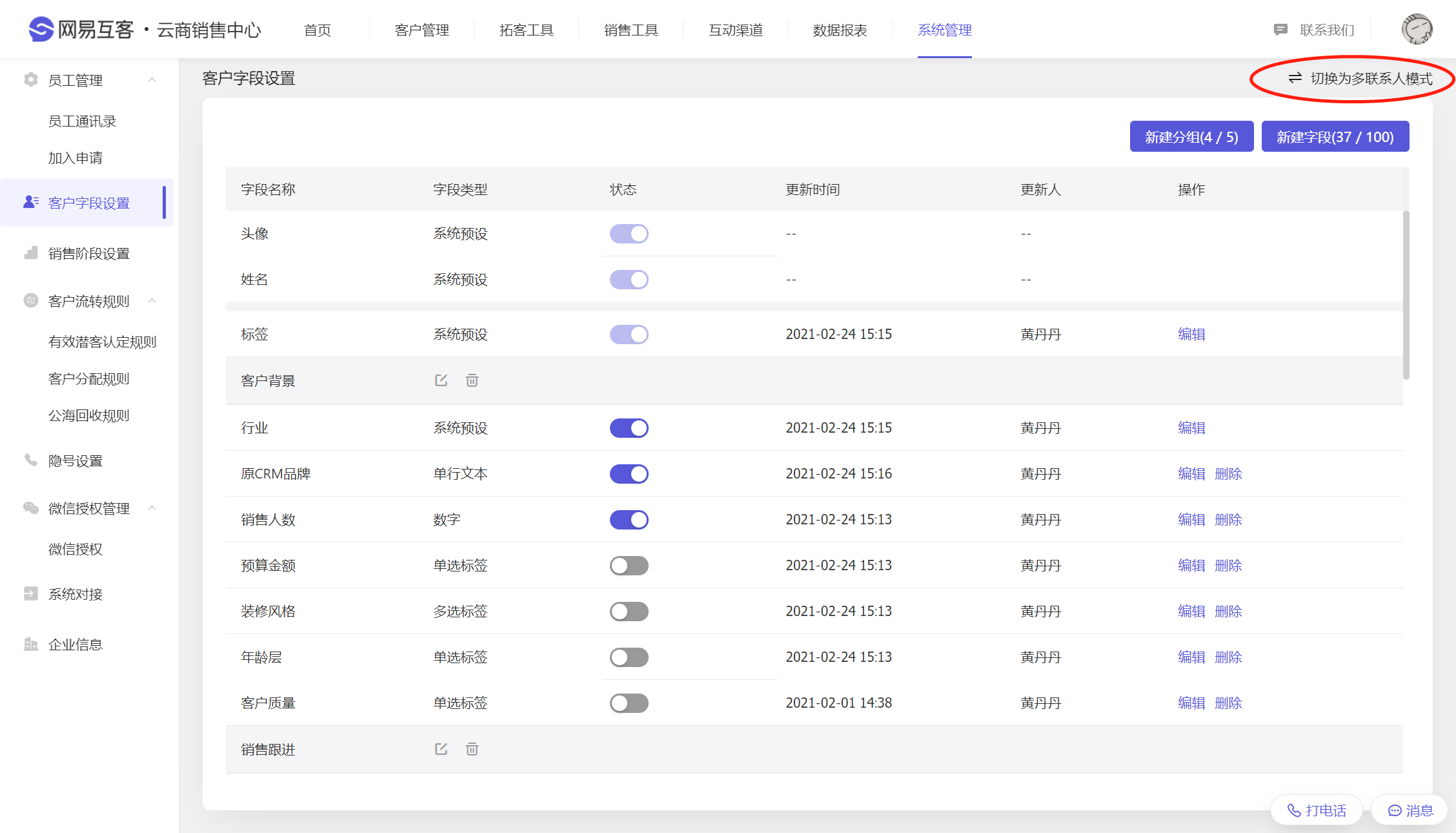Click 编辑 link for 装修风格 row
The height and width of the screenshot is (833, 1456).
(x=1191, y=612)
